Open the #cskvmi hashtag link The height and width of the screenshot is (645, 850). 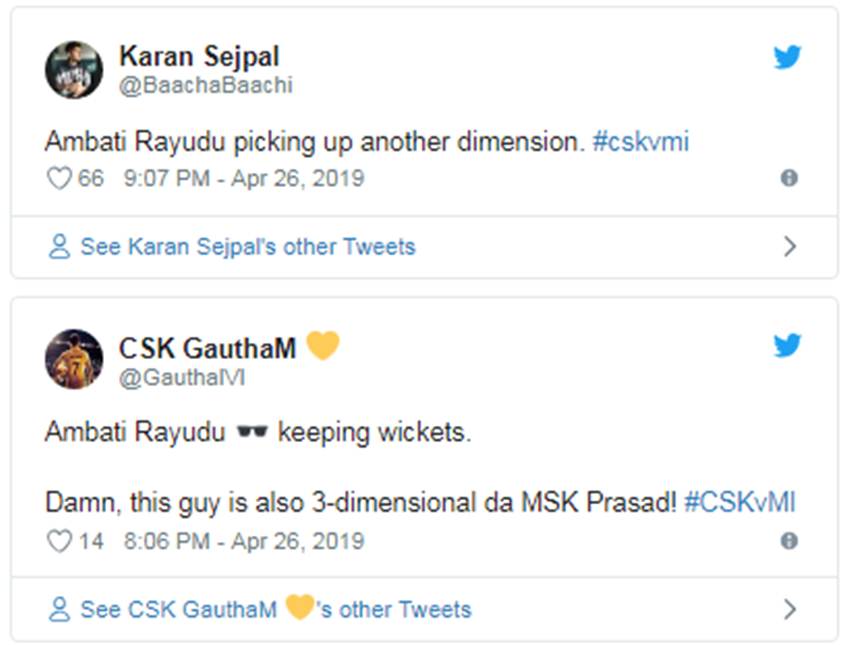(x=640, y=142)
